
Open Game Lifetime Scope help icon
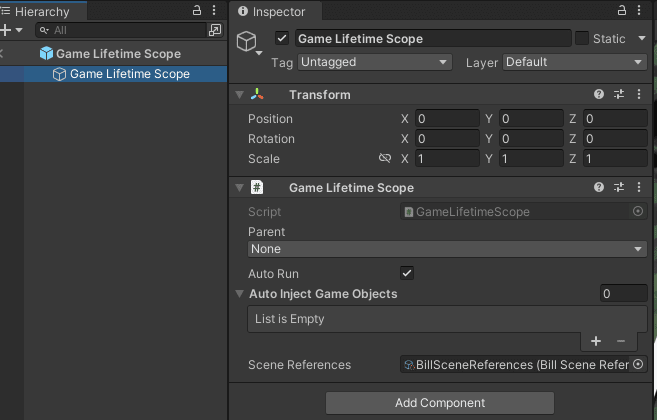[599, 187]
